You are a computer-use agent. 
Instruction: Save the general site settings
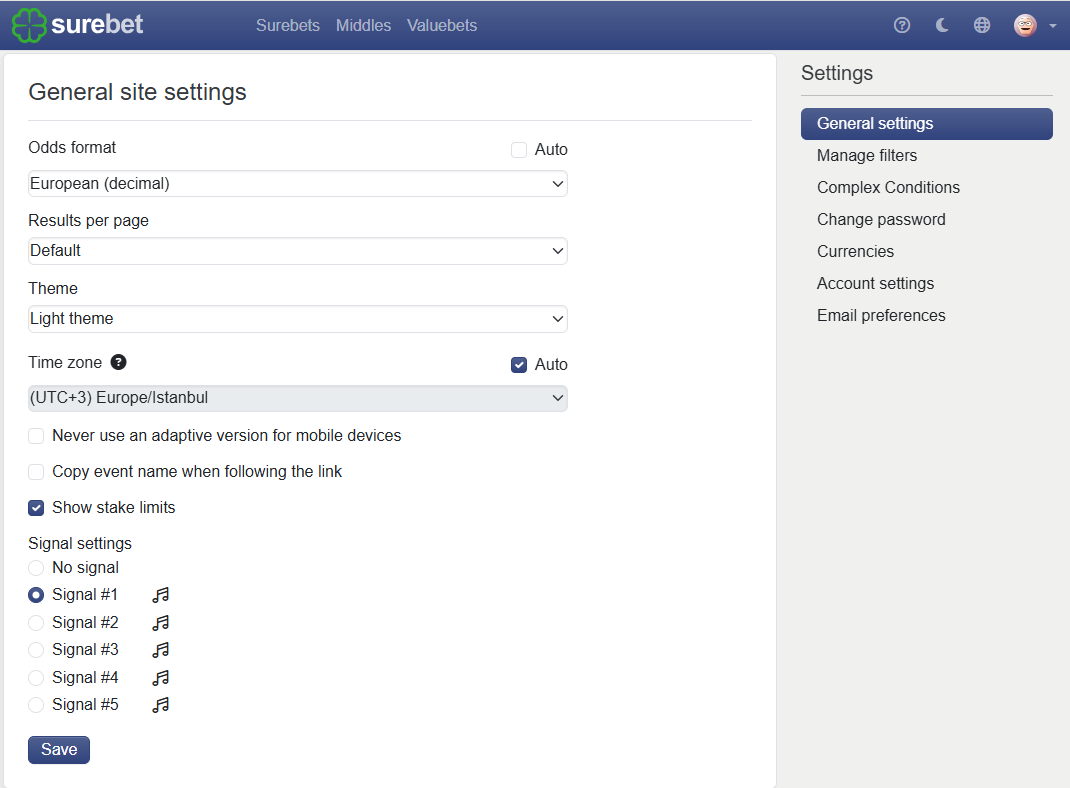[59, 750]
